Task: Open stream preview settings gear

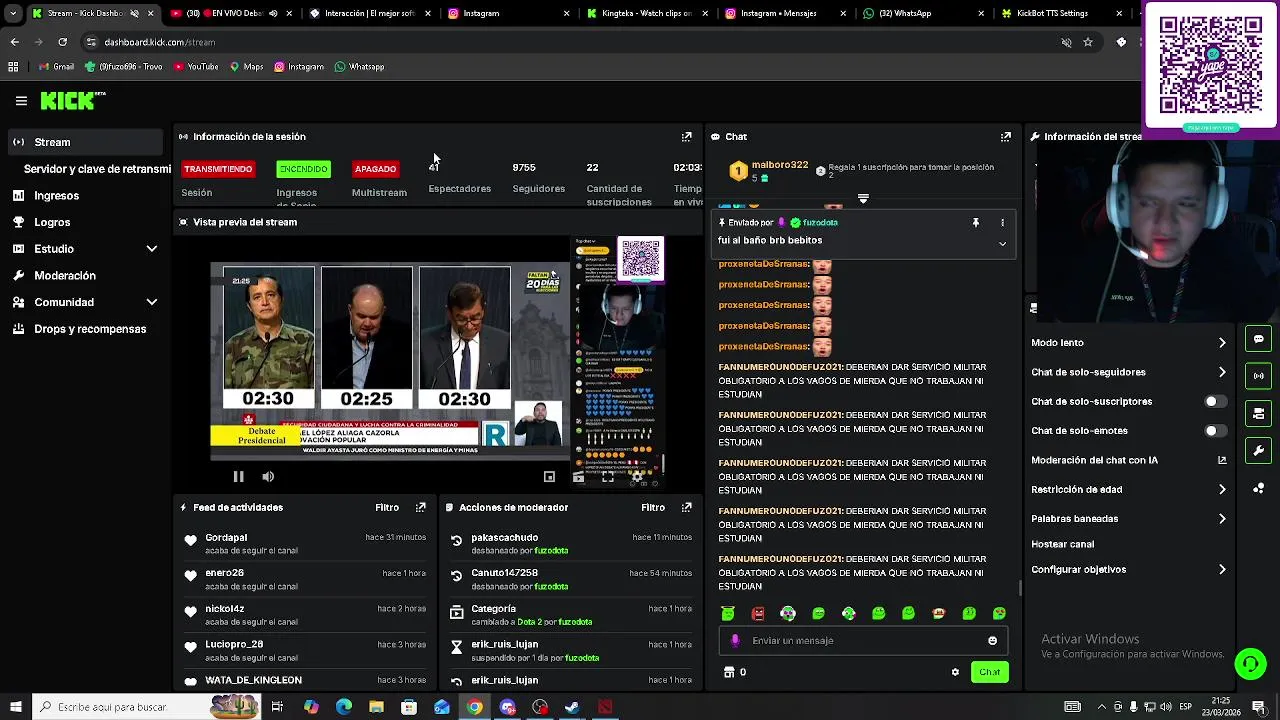Action: [x=637, y=477]
